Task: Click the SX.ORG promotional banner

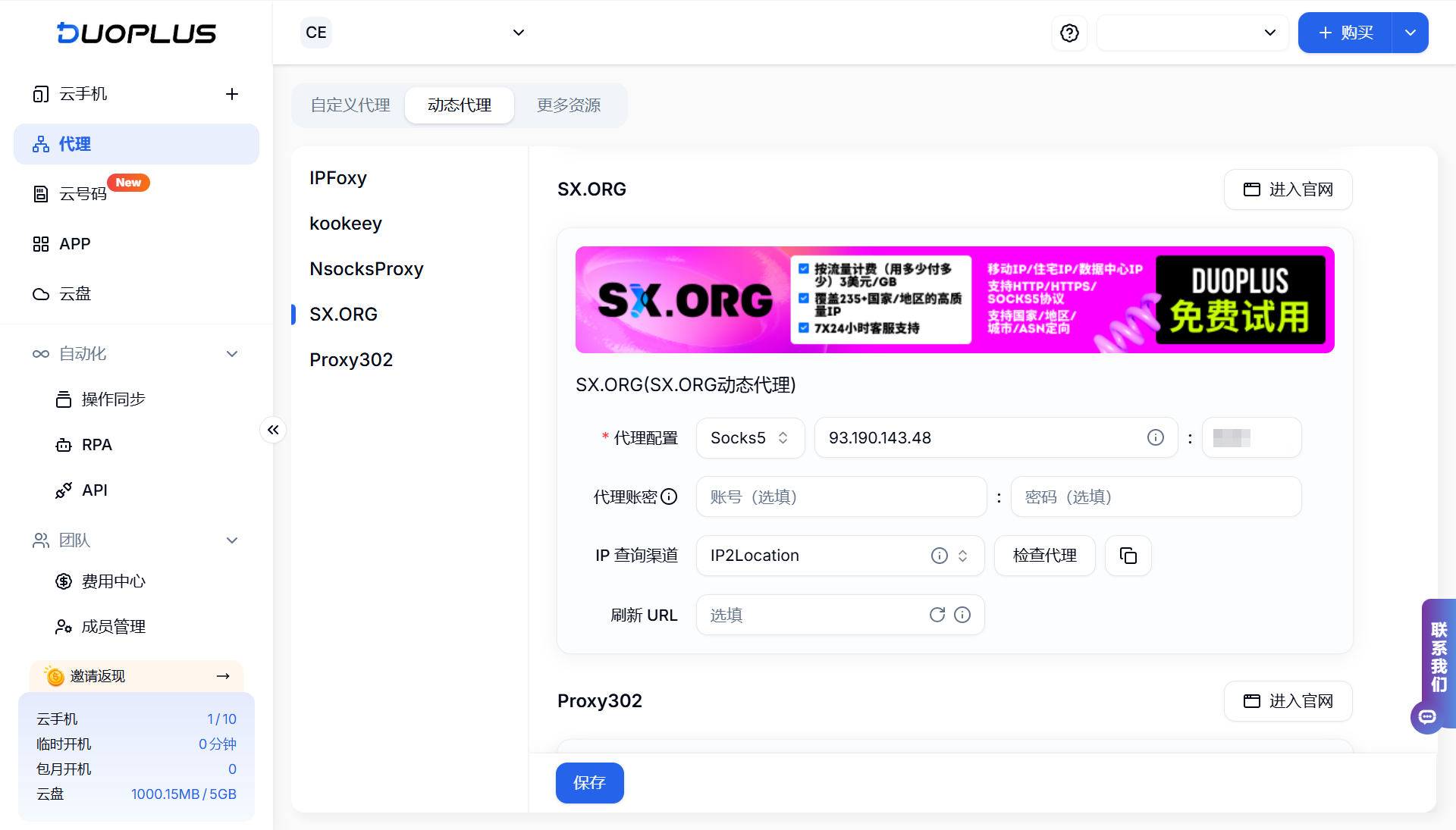Action: coord(955,299)
